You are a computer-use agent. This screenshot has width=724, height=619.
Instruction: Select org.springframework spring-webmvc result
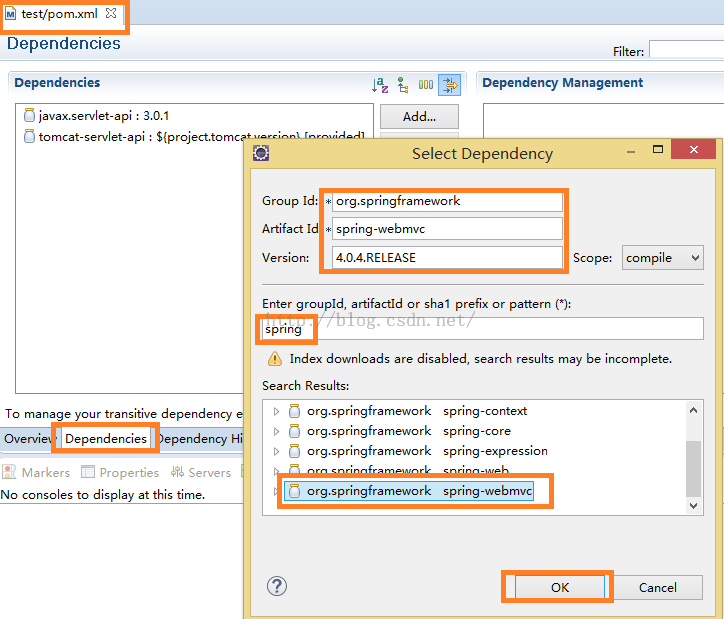pyautogui.click(x=409, y=491)
